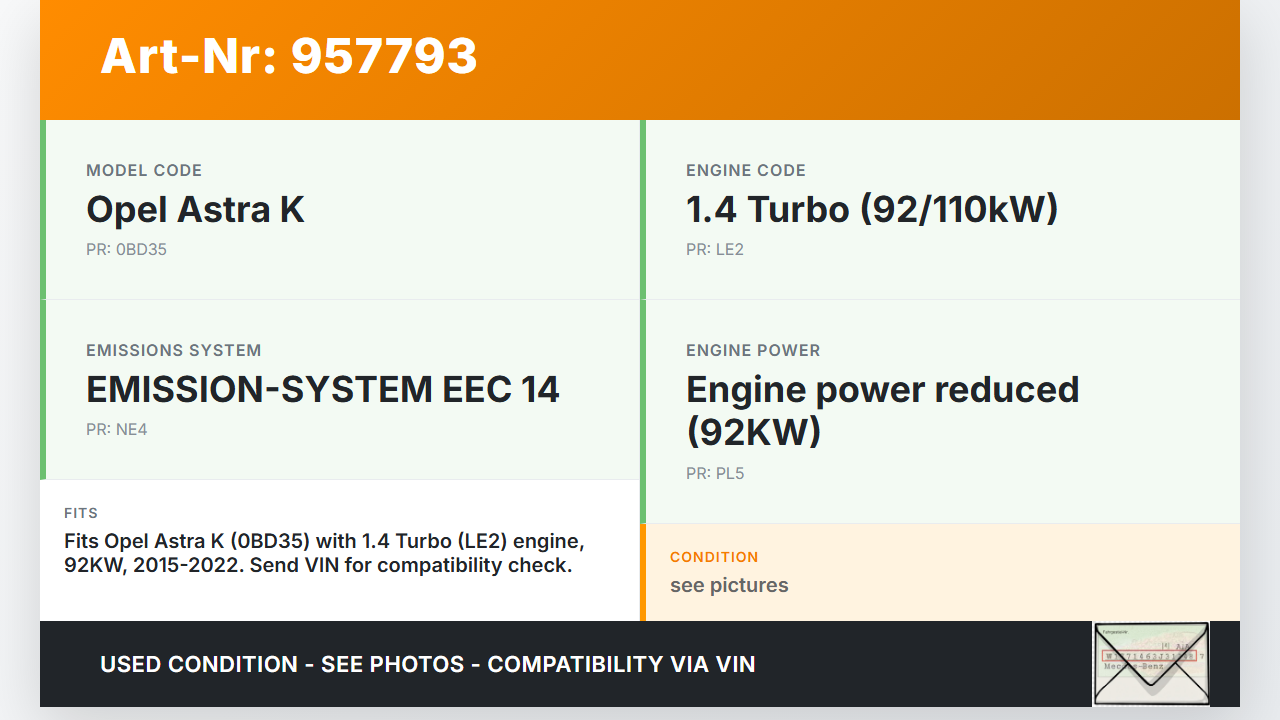The width and height of the screenshot is (1280, 720).
Task: Click the PR: PL5 code text
Action: pos(714,474)
